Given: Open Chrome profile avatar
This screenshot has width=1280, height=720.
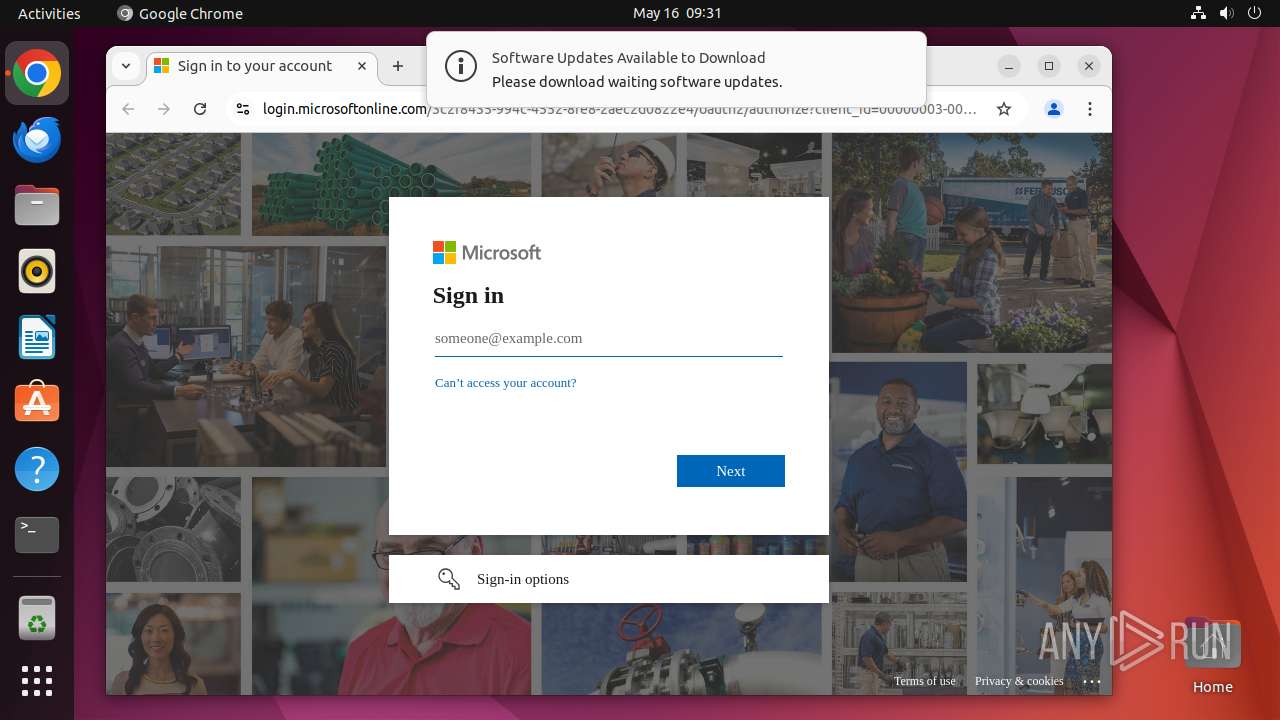Looking at the screenshot, I should point(1054,109).
